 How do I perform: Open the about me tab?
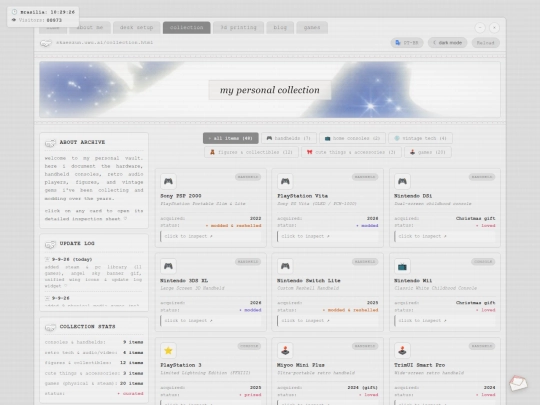point(90,28)
